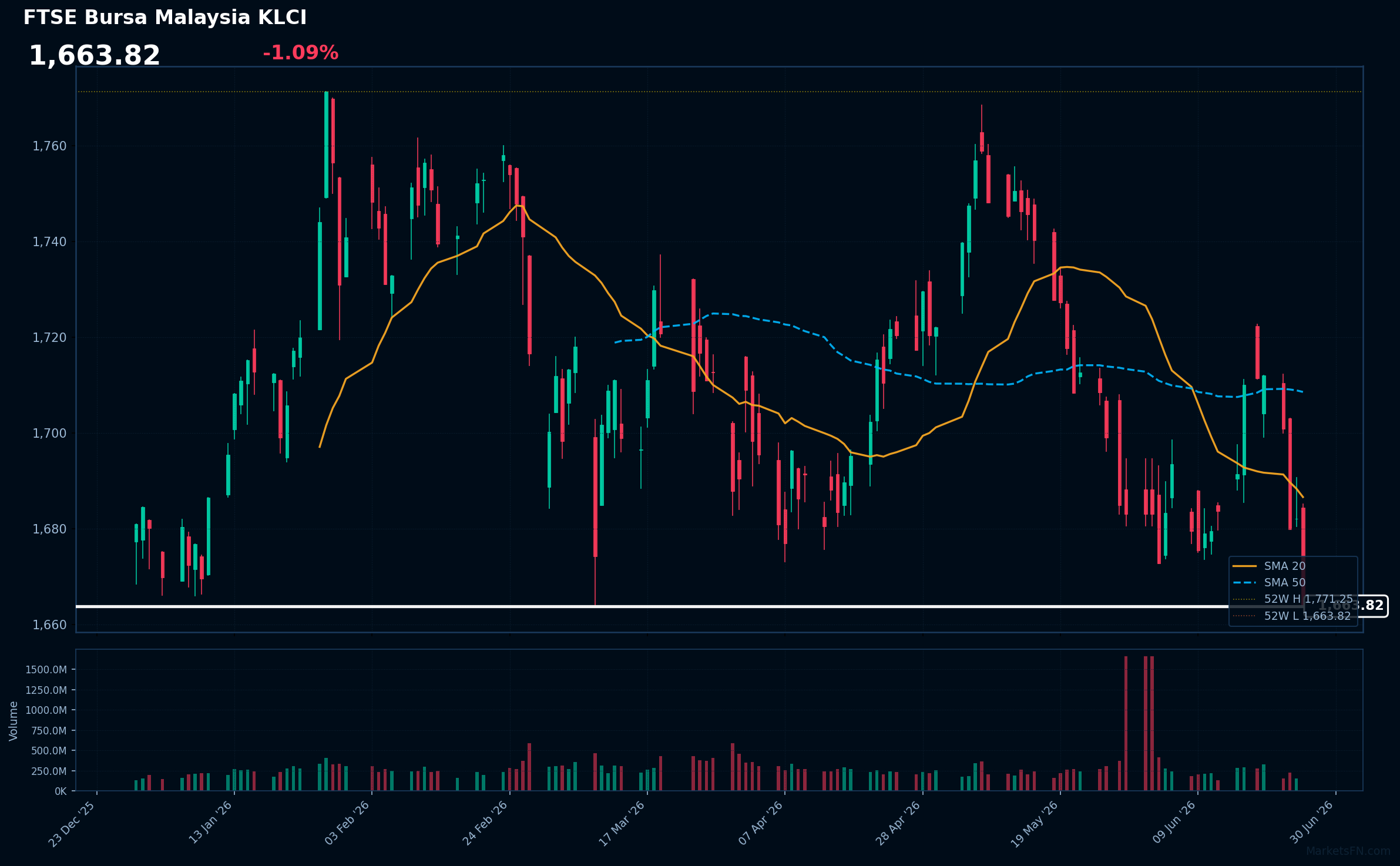This screenshot has width=1400, height=866.
Task: Click the 1,680 price axis label
Action: click(50, 529)
